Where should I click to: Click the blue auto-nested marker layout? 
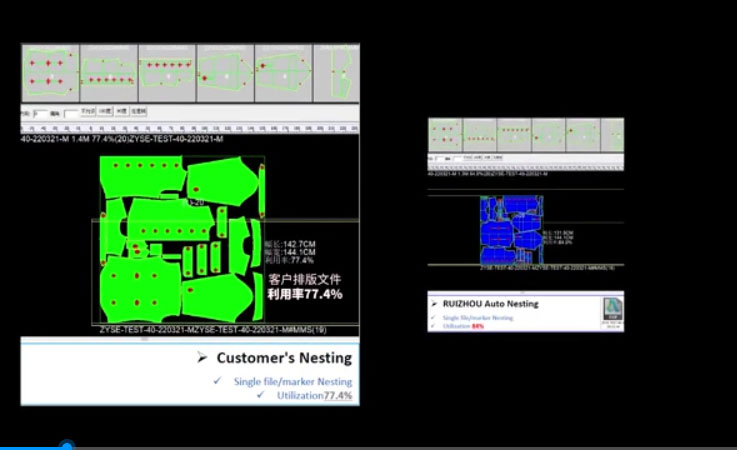tap(510, 230)
